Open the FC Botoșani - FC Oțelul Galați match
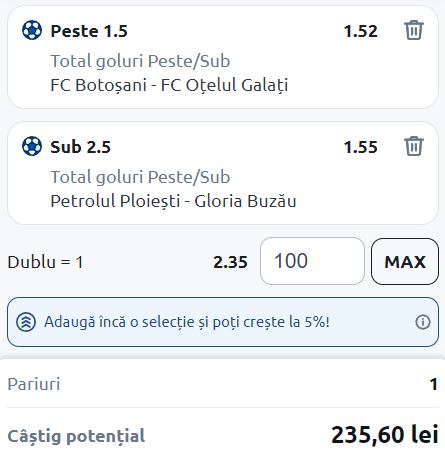The height and width of the screenshot is (450, 445). (x=169, y=85)
